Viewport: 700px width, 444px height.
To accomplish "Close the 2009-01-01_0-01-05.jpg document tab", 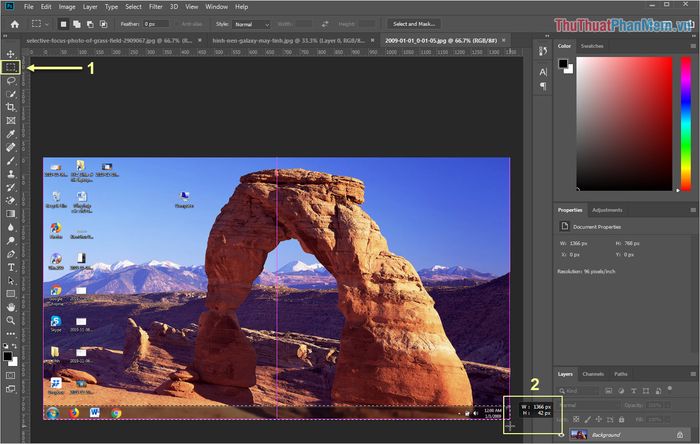I will click(x=504, y=40).
